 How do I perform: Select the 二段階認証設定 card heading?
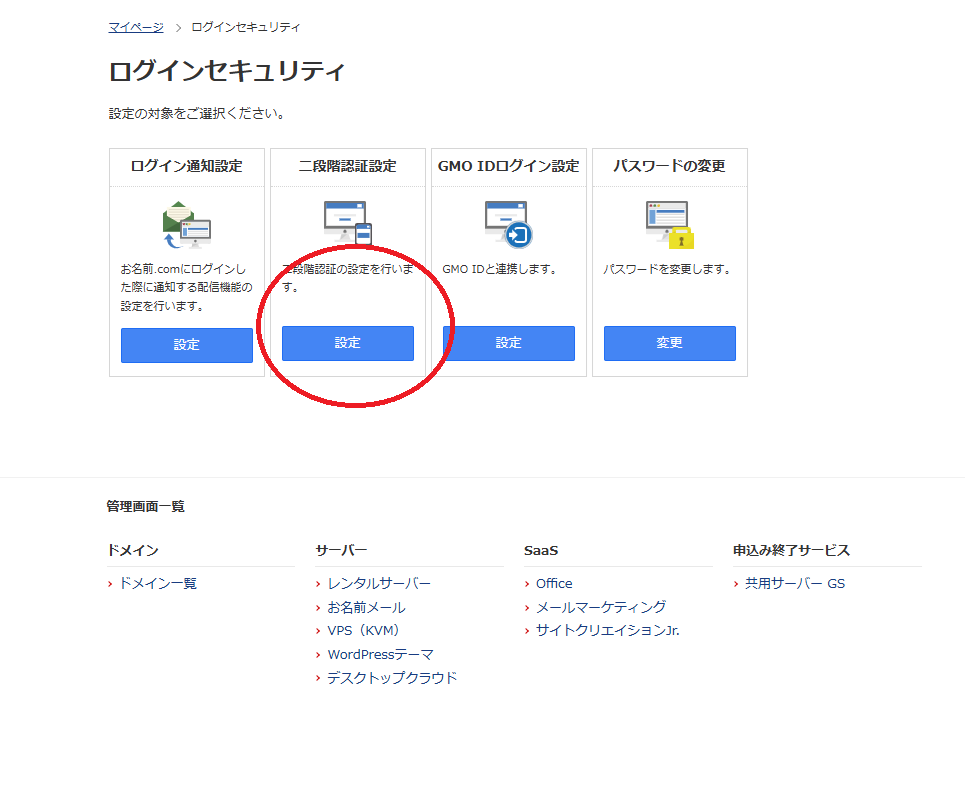click(348, 166)
